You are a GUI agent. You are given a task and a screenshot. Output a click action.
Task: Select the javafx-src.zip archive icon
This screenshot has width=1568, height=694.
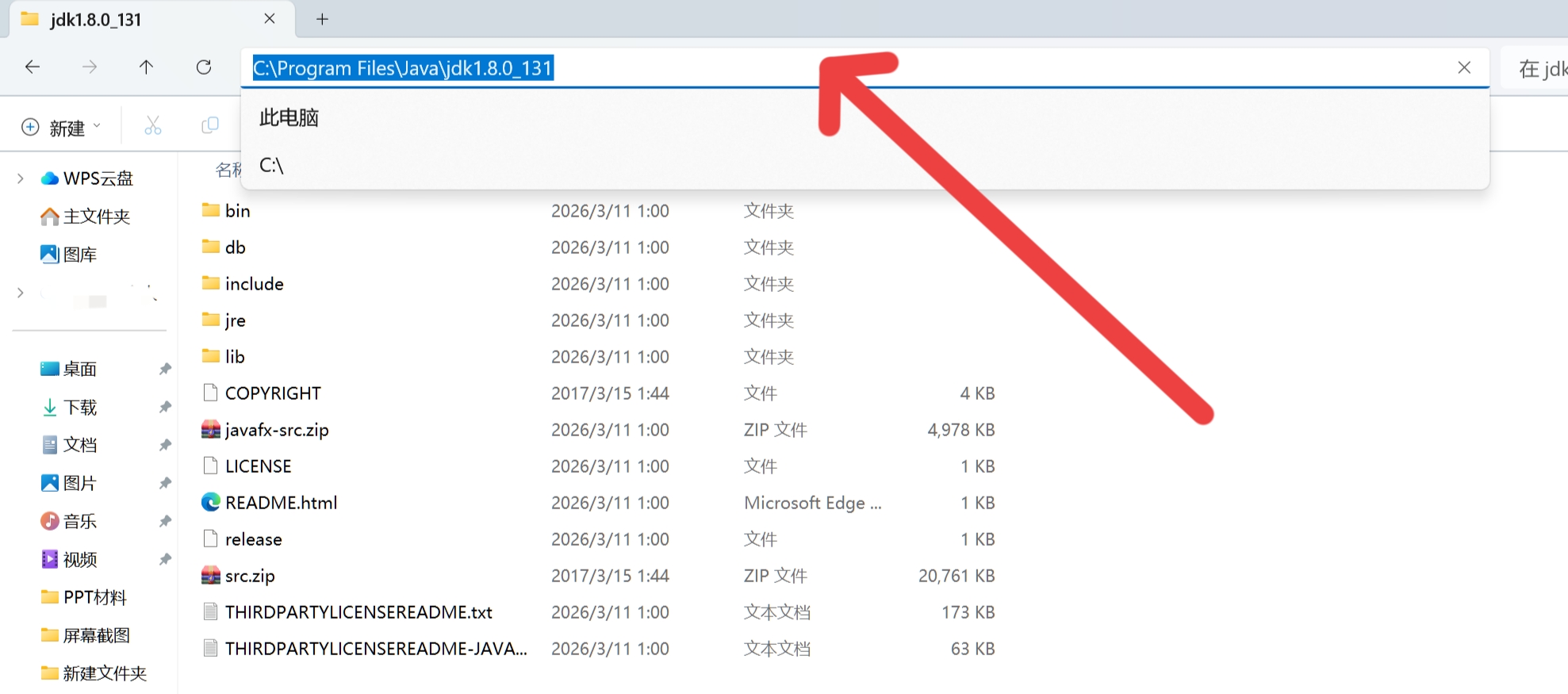click(210, 429)
